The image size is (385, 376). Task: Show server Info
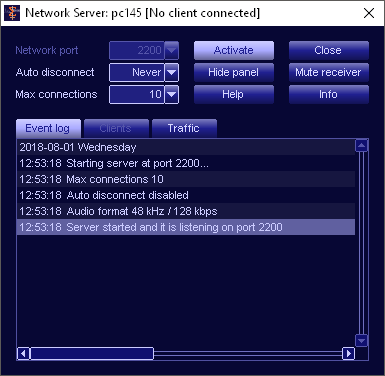click(x=329, y=94)
